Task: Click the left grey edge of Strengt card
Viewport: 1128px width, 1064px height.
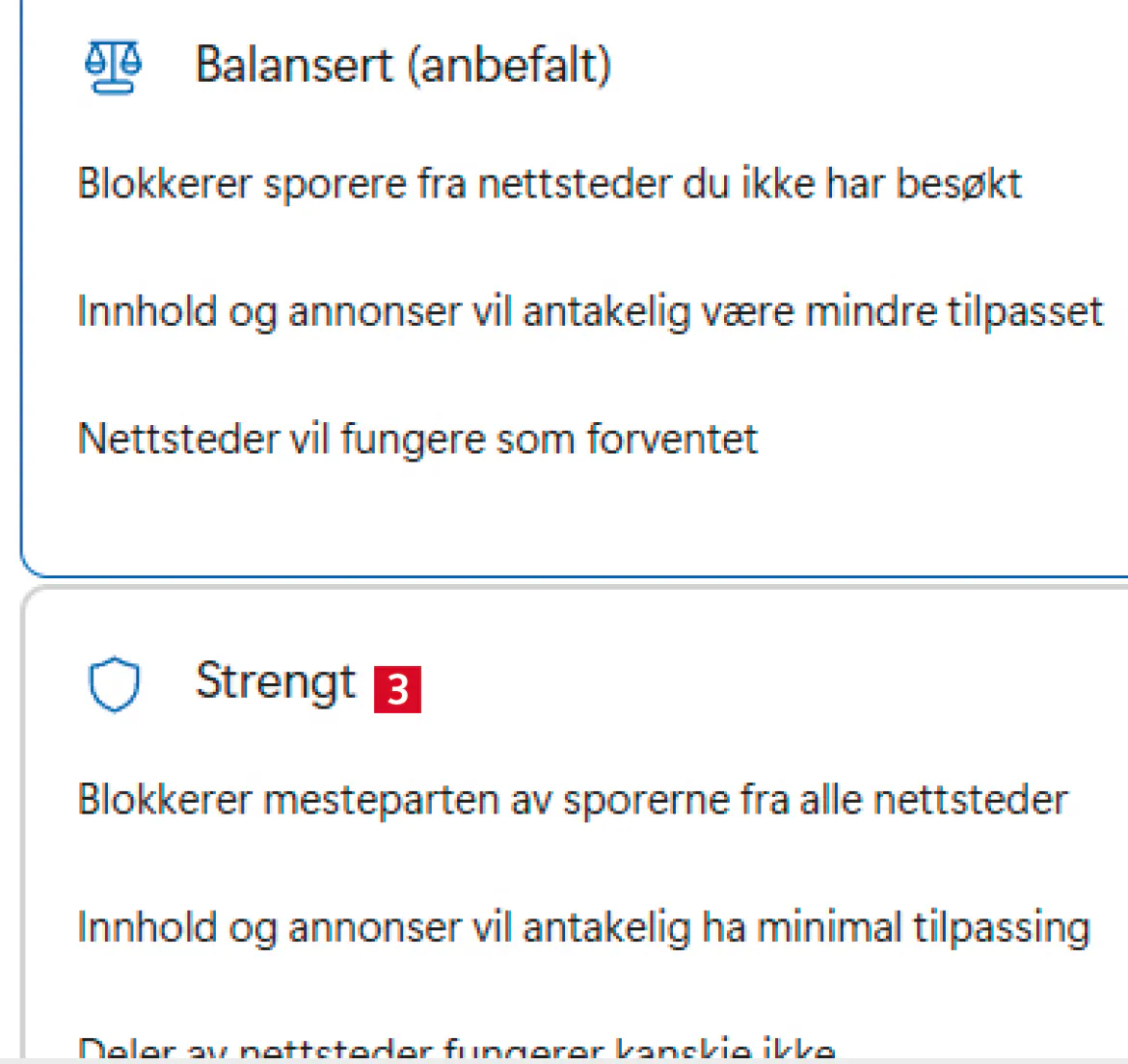Action: [x=22, y=819]
